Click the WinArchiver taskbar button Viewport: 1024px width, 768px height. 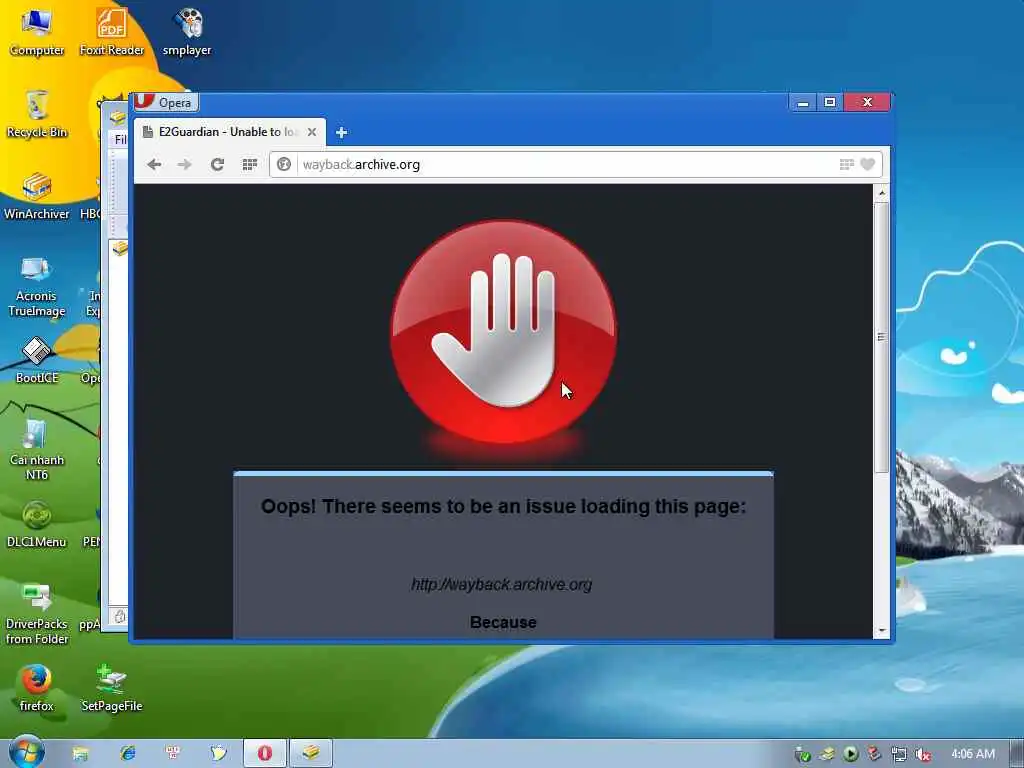tap(311, 754)
